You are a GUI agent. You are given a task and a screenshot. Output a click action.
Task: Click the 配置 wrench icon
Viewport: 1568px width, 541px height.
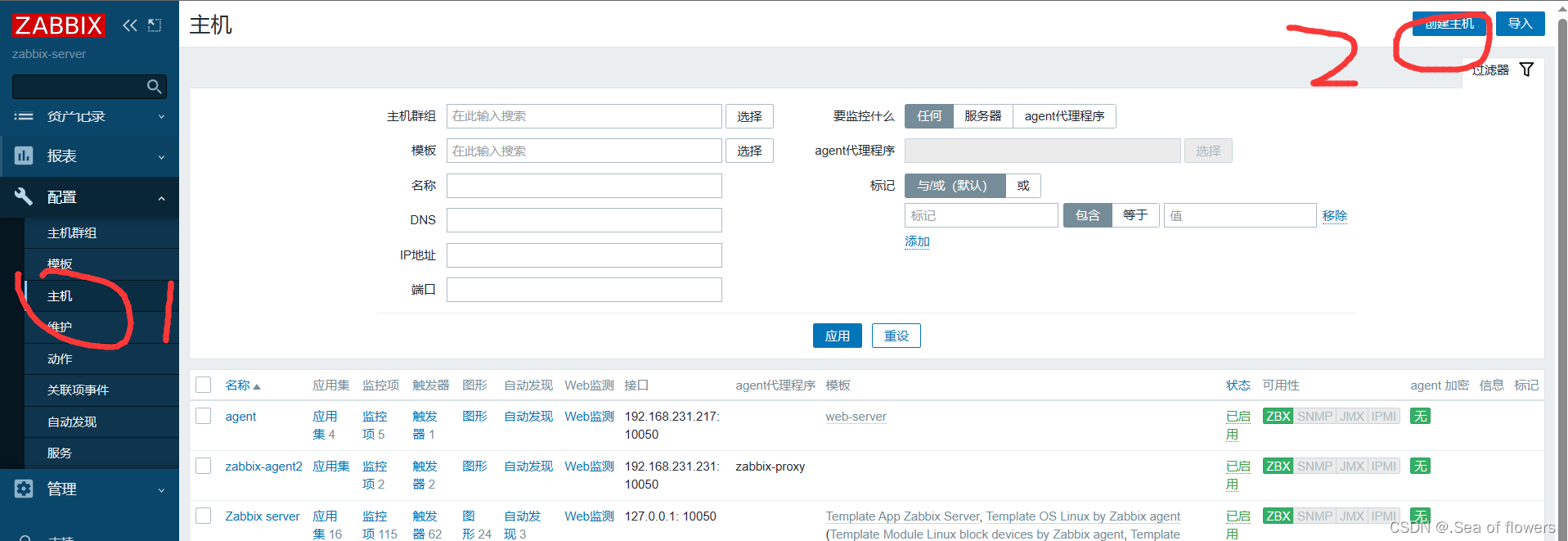tap(24, 196)
